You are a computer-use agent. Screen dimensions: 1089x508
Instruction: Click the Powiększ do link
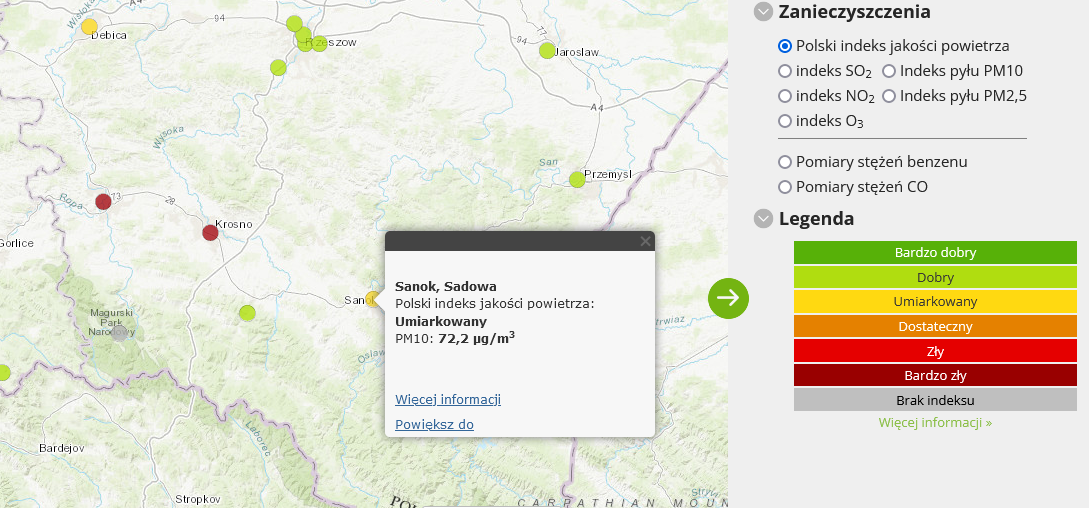click(x=434, y=424)
